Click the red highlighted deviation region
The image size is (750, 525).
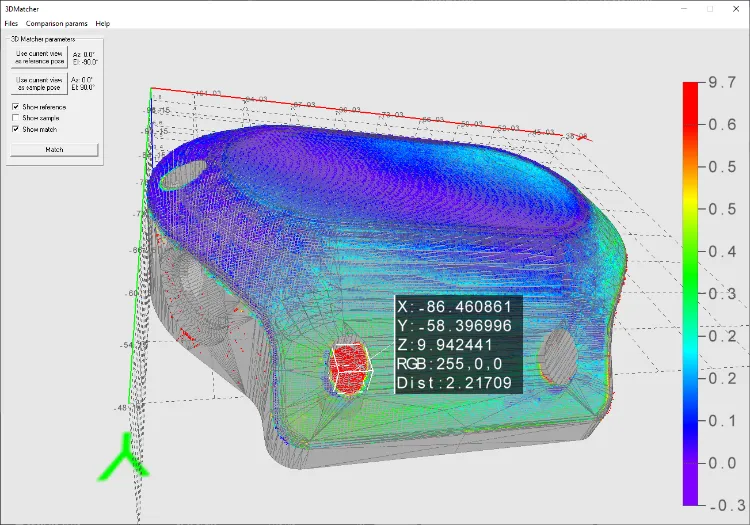click(x=350, y=369)
